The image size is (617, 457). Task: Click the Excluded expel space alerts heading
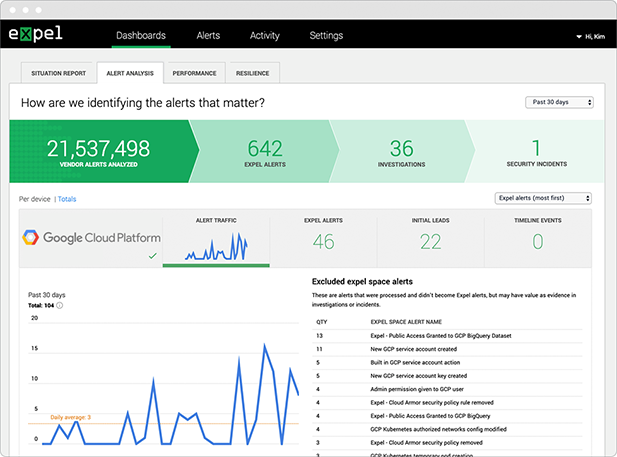(x=362, y=281)
